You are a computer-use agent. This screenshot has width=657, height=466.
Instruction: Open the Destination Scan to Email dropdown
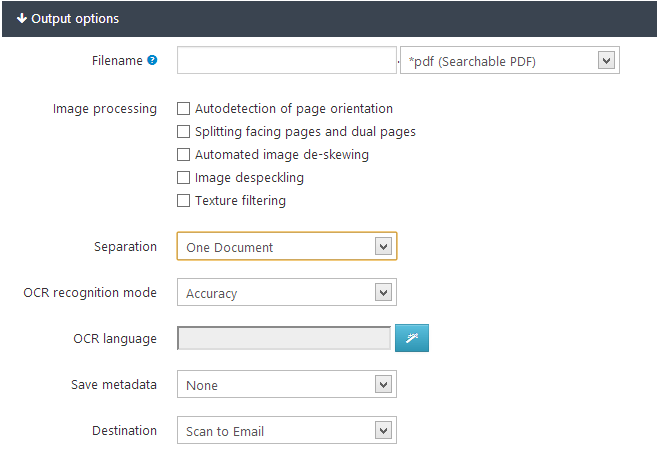coord(286,431)
